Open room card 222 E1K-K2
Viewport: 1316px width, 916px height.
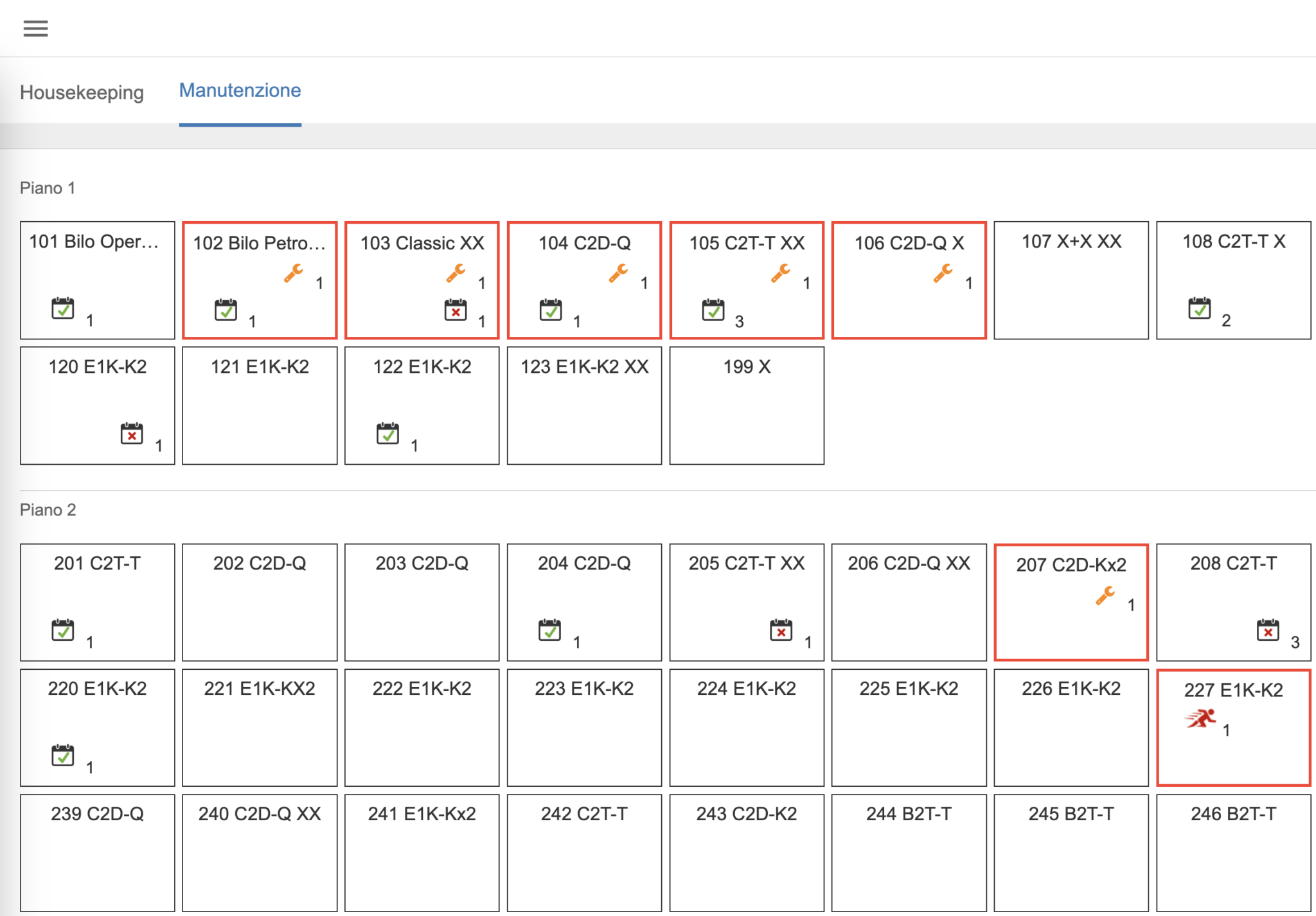(422, 728)
